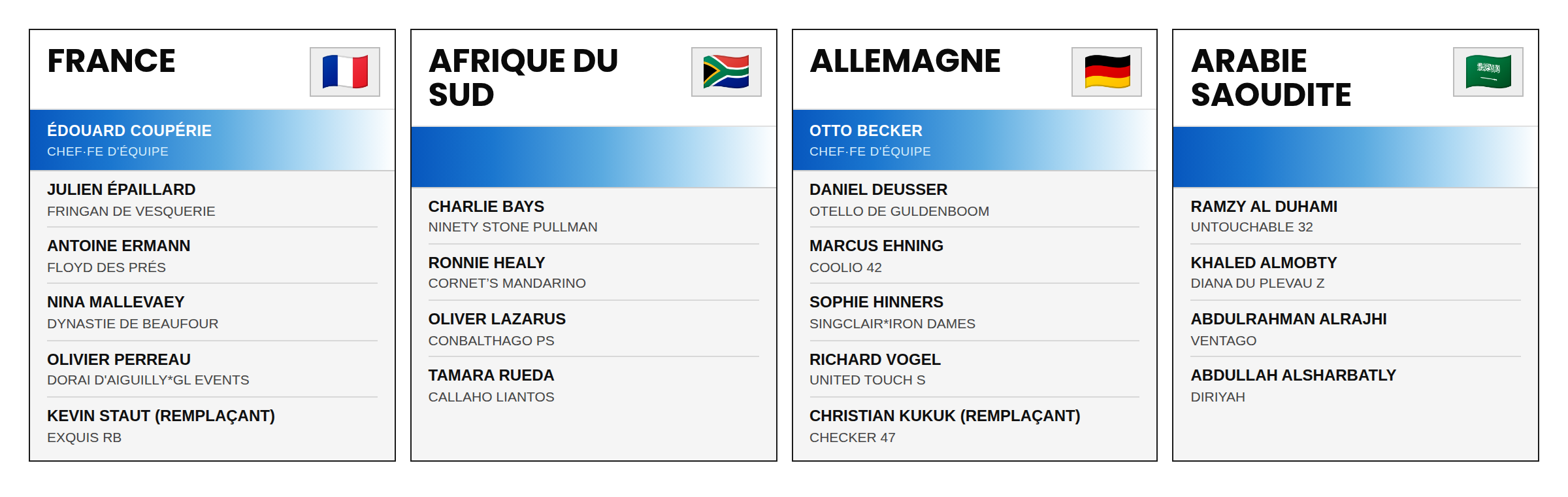The image size is (1568, 497).
Task: Click the South Africa flag icon
Action: [726, 72]
